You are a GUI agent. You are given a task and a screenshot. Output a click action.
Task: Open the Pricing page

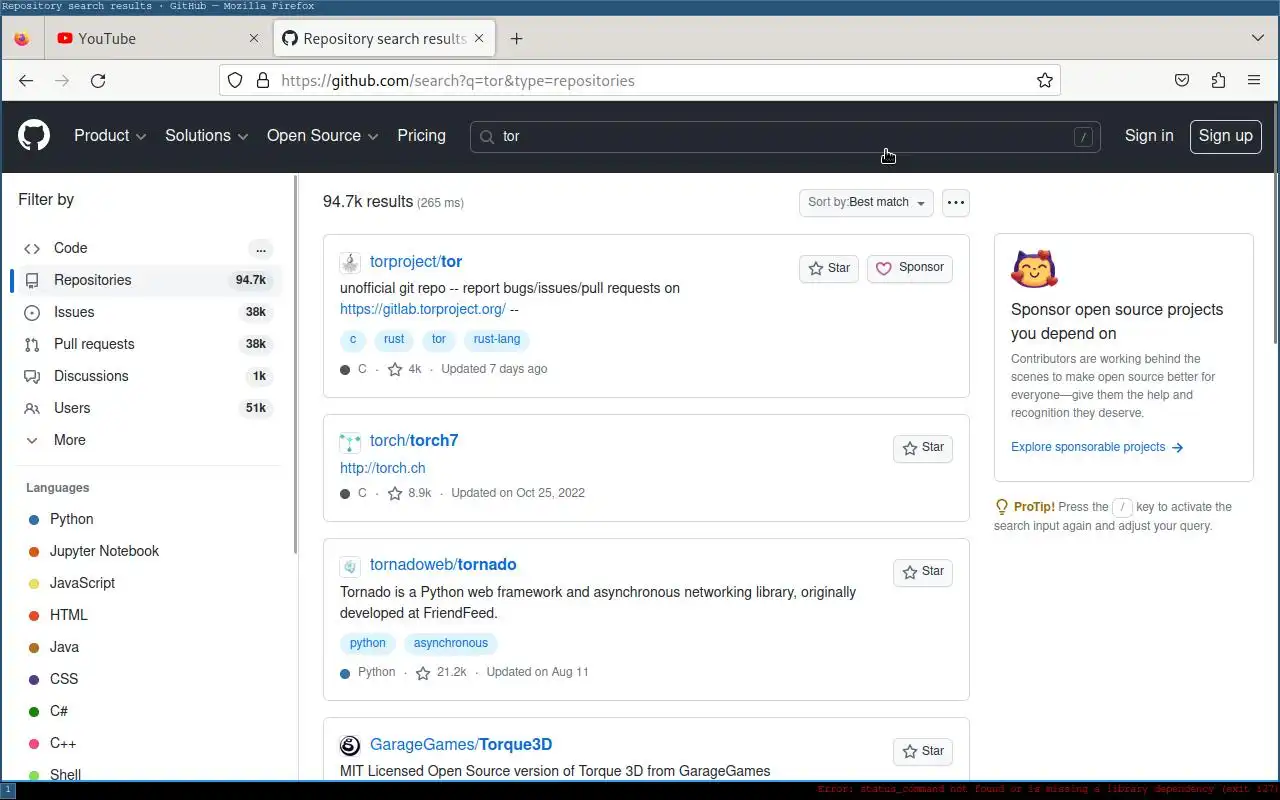[x=421, y=136]
